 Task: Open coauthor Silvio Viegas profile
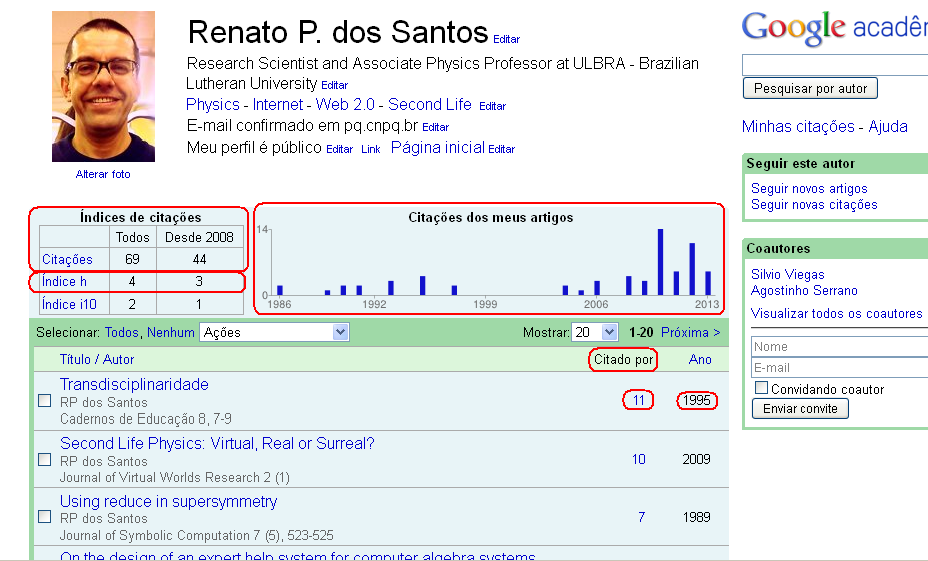(787, 275)
